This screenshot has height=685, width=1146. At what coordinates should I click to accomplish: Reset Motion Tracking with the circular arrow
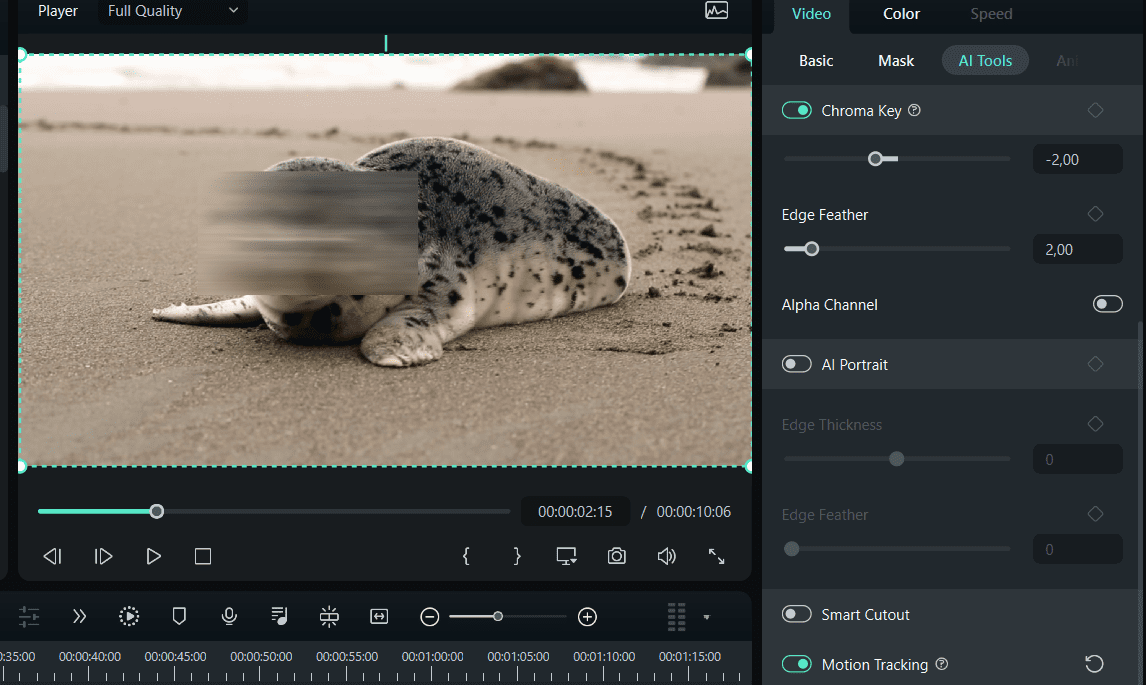click(x=1096, y=663)
